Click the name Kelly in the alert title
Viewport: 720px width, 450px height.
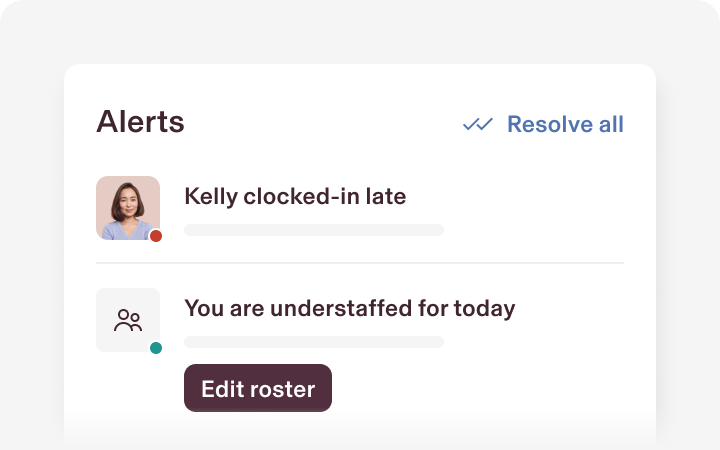tap(211, 197)
